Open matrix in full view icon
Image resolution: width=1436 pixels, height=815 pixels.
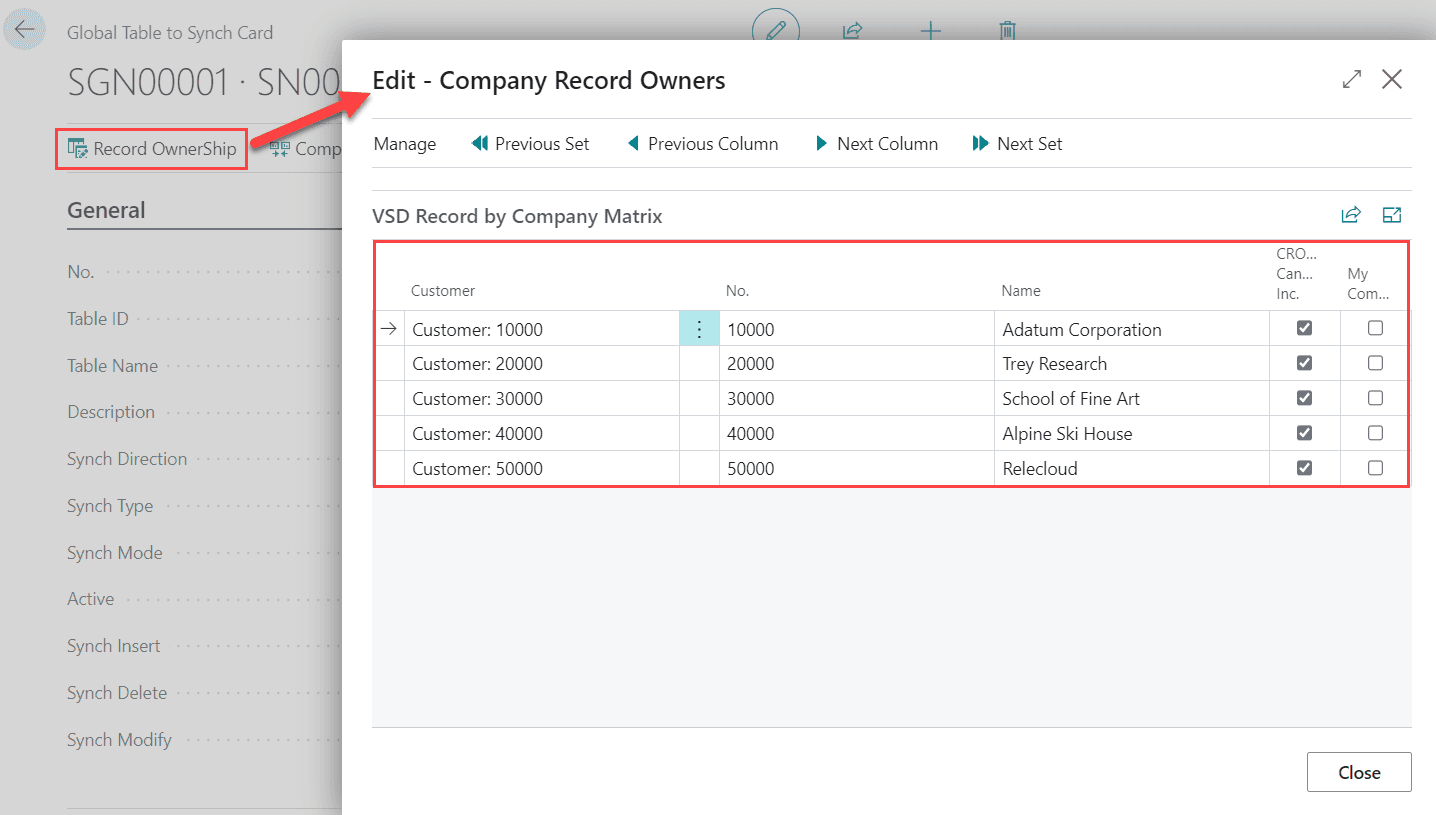1391,215
